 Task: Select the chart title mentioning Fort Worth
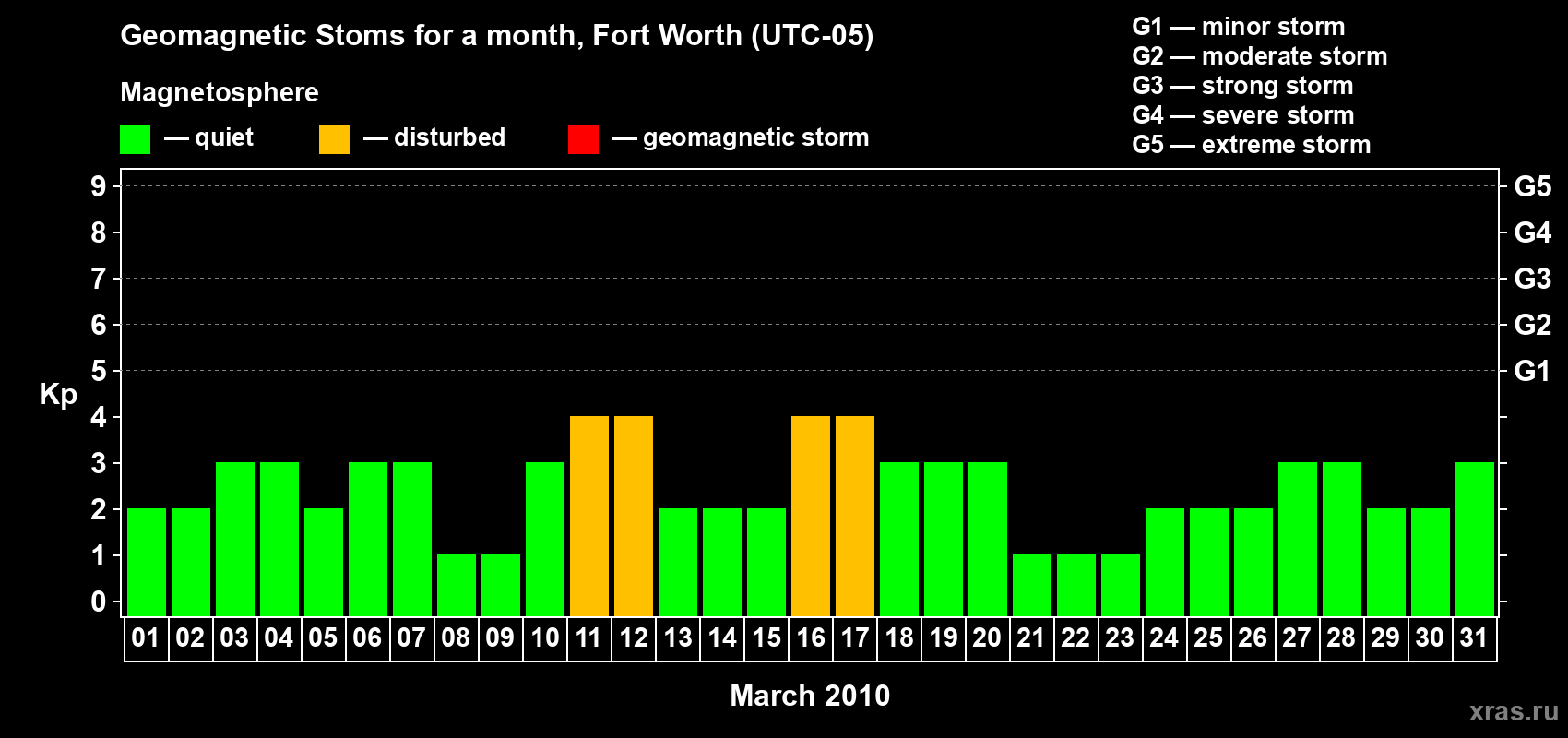(497, 35)
